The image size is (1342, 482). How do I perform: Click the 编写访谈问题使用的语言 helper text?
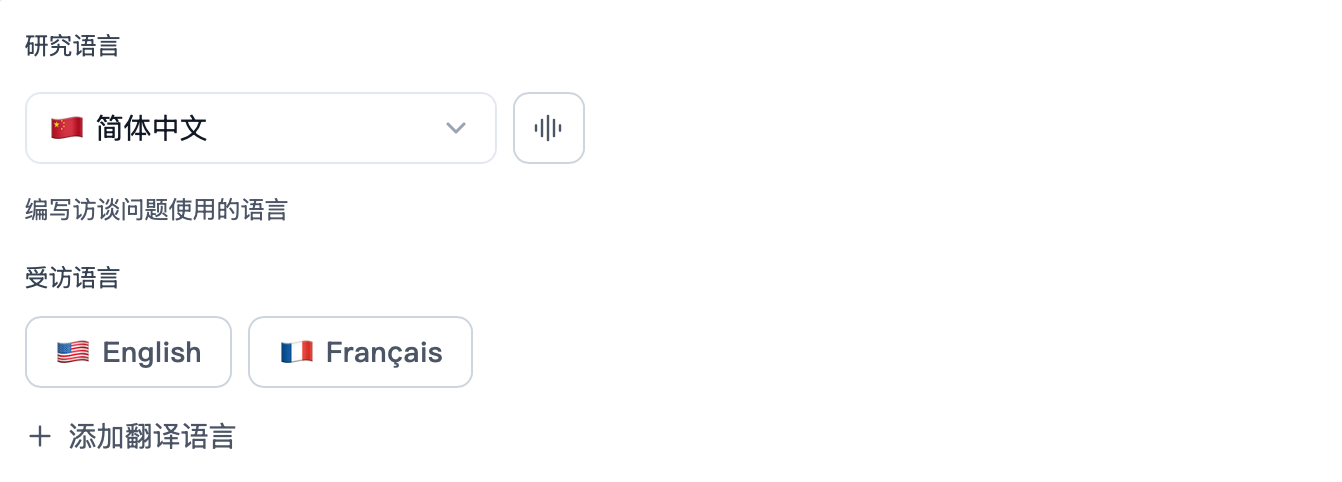coord(156,210)
